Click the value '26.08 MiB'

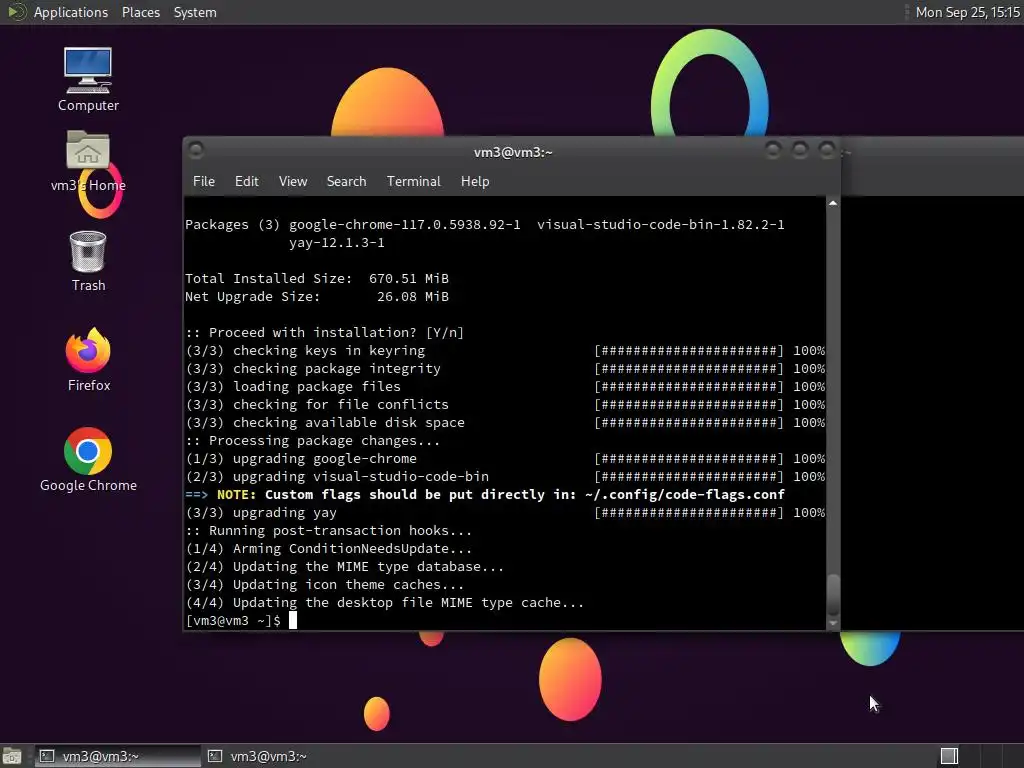(x=413, y=296)
